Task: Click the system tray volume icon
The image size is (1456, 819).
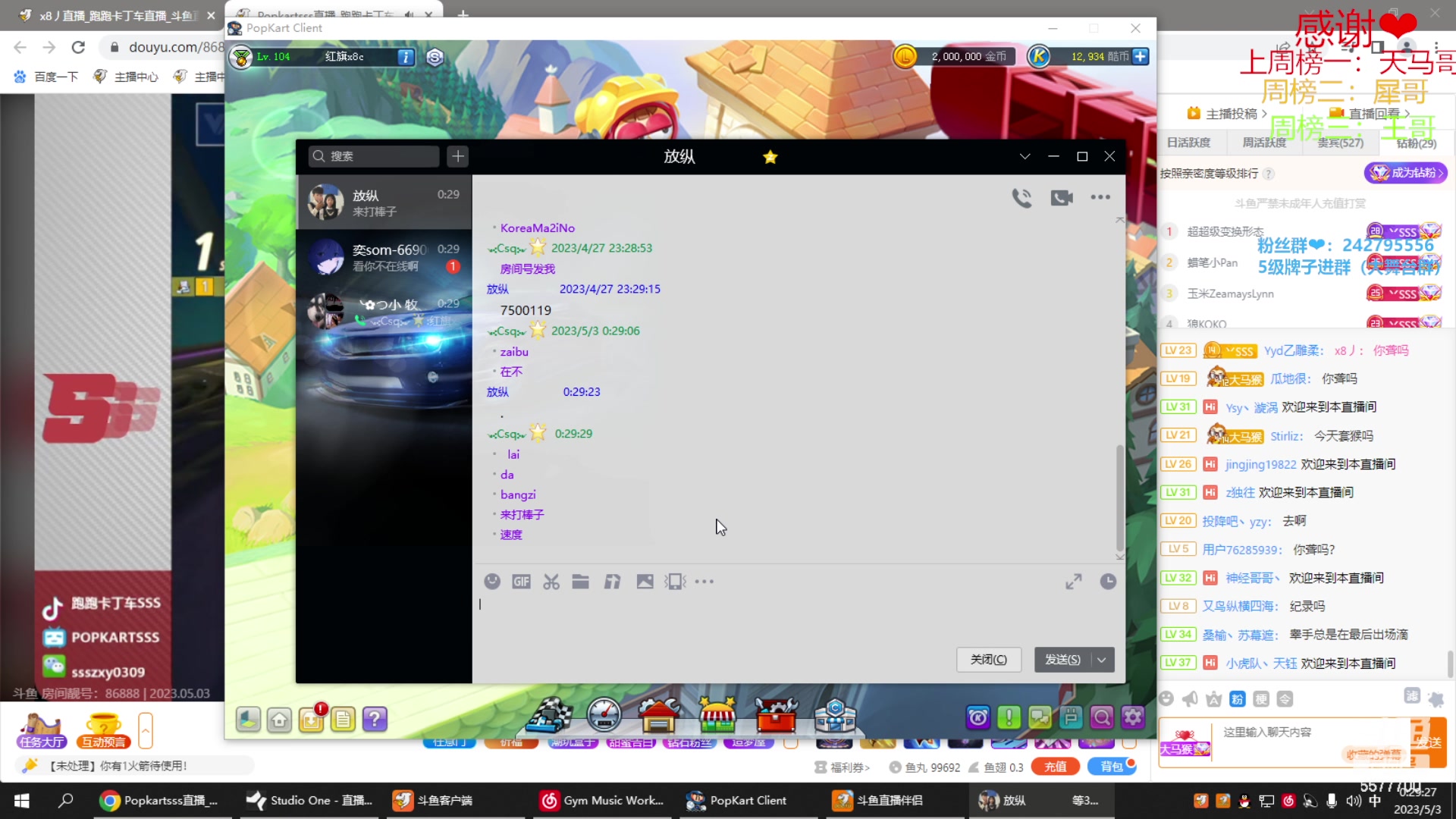Action: [x=1354, y=801]
